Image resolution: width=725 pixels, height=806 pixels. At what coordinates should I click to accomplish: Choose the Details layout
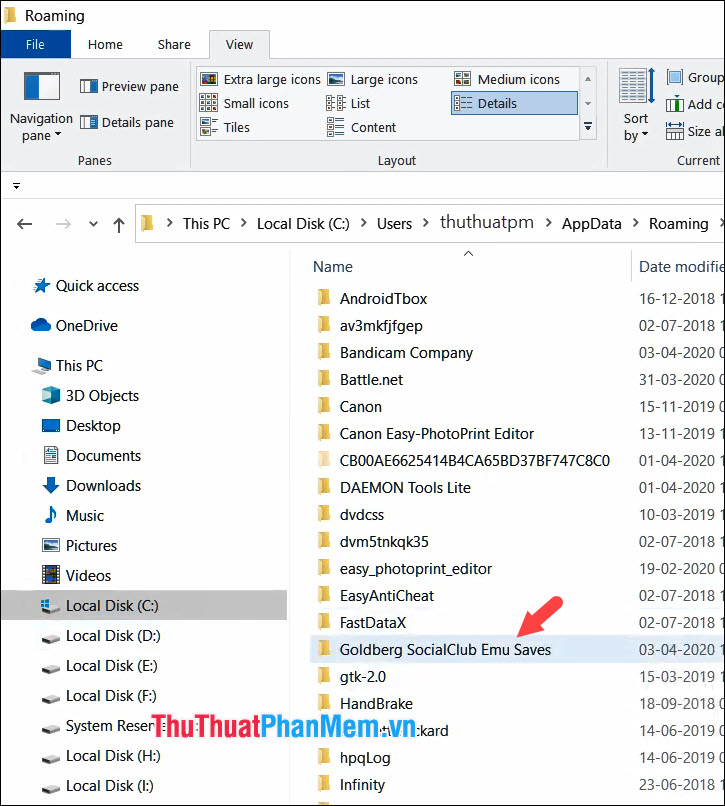coord(514,103)
